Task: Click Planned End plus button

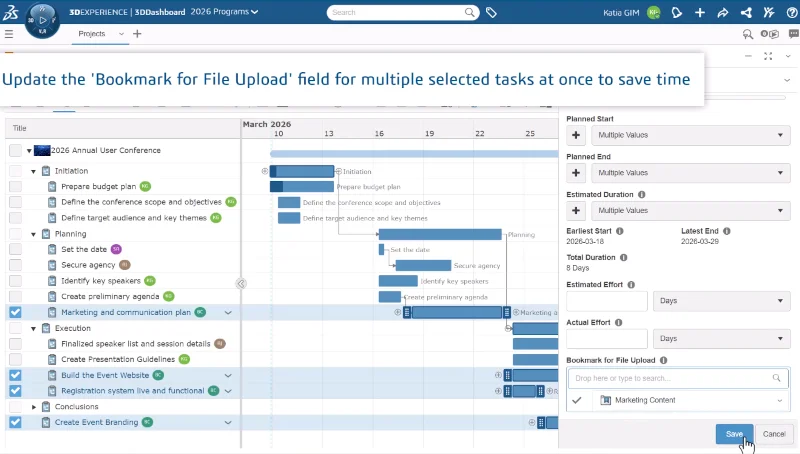Action: pyautogui.click(x=576, y=173)
